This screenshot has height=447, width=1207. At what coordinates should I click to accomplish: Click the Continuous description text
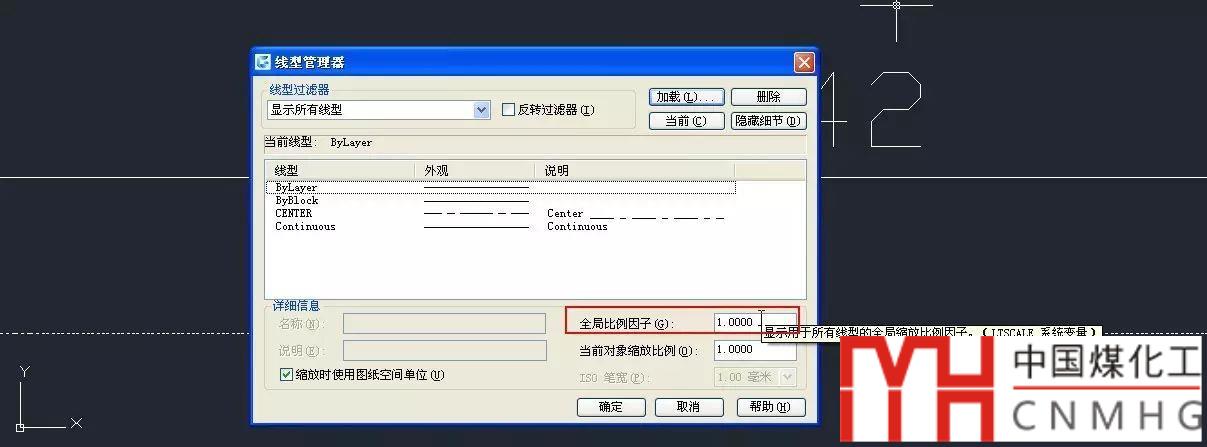(577, 227)
